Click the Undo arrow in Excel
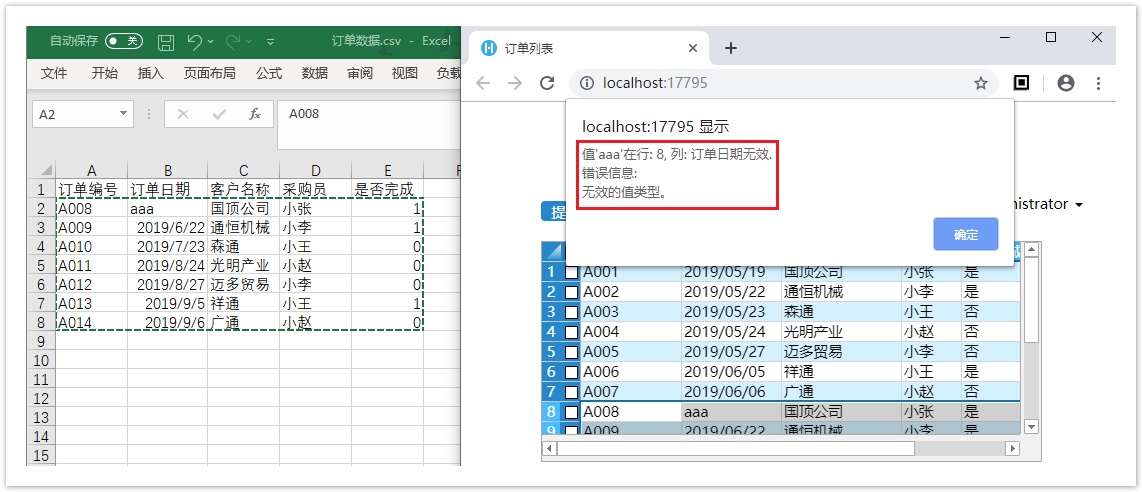Viewport: 1142px width, 492px height. click(x=194, y=42)
